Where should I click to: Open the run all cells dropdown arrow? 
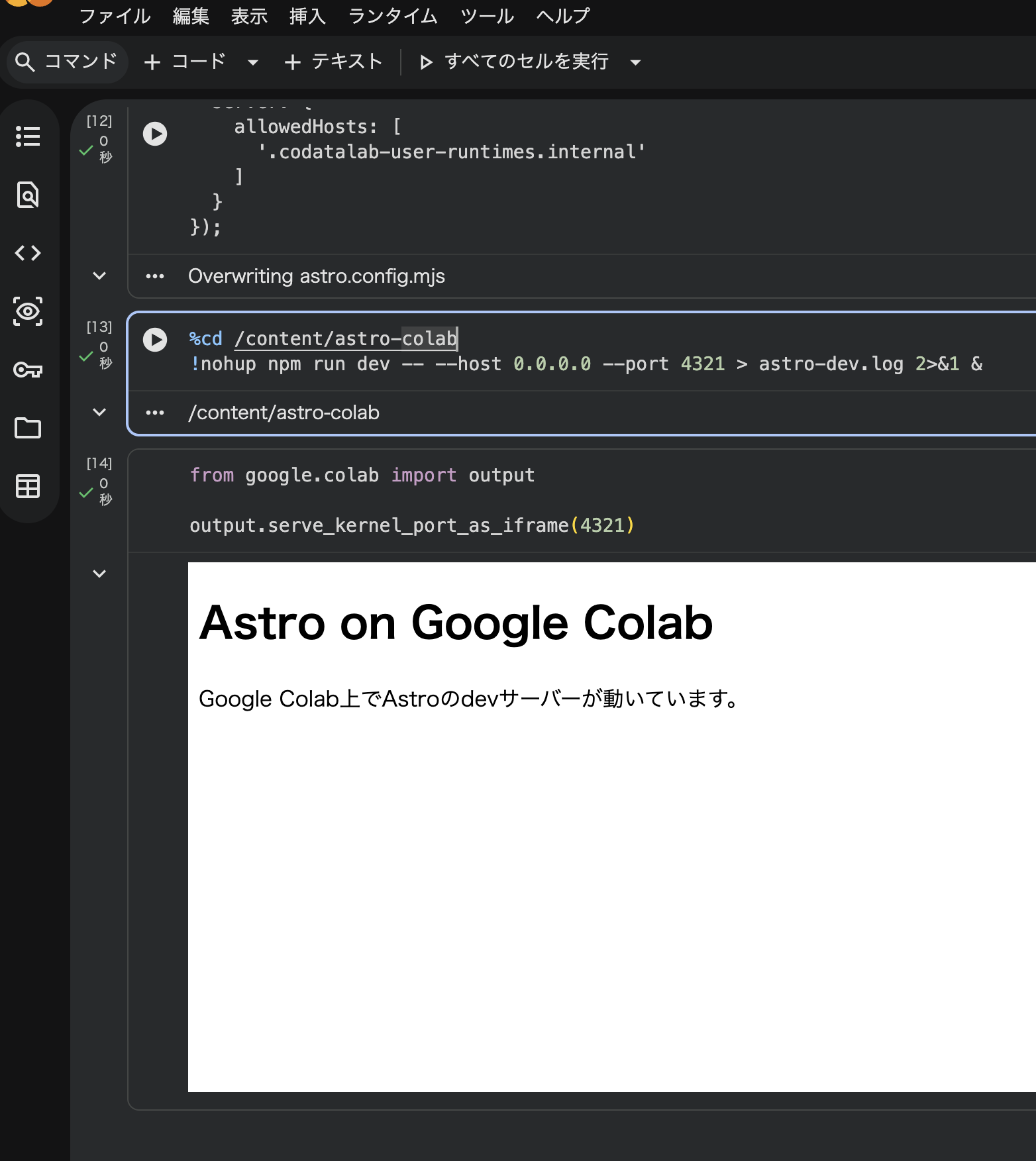(635, 62)
